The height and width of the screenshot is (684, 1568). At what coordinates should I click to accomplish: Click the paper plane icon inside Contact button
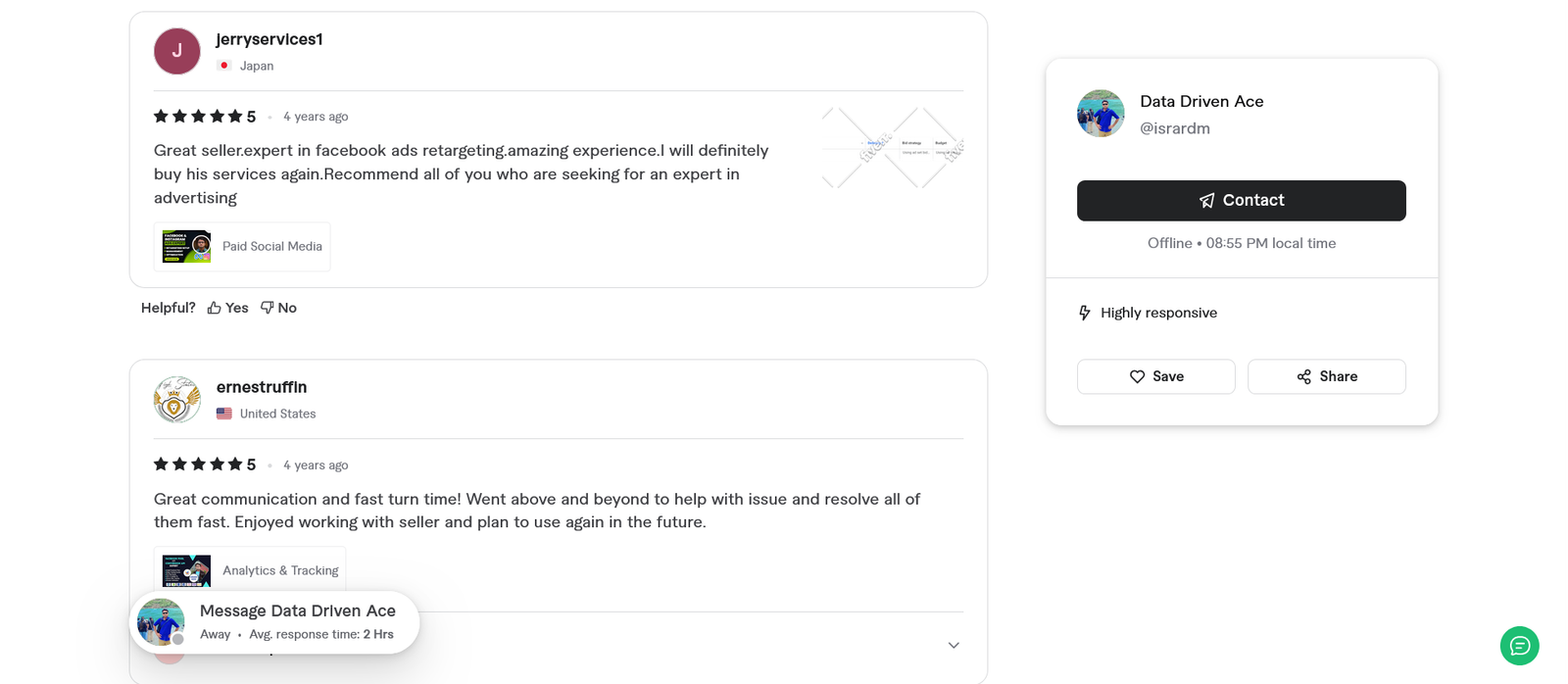pos(1205,200)
